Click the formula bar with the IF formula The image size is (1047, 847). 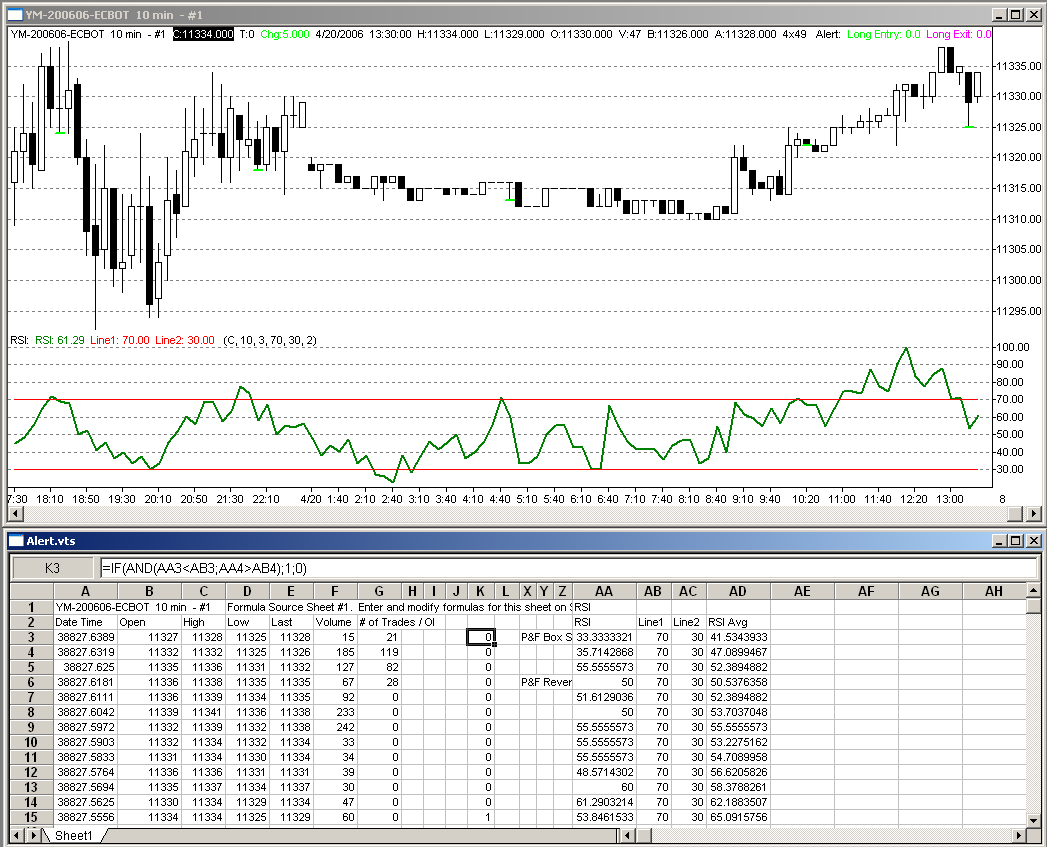coord(565,567)
